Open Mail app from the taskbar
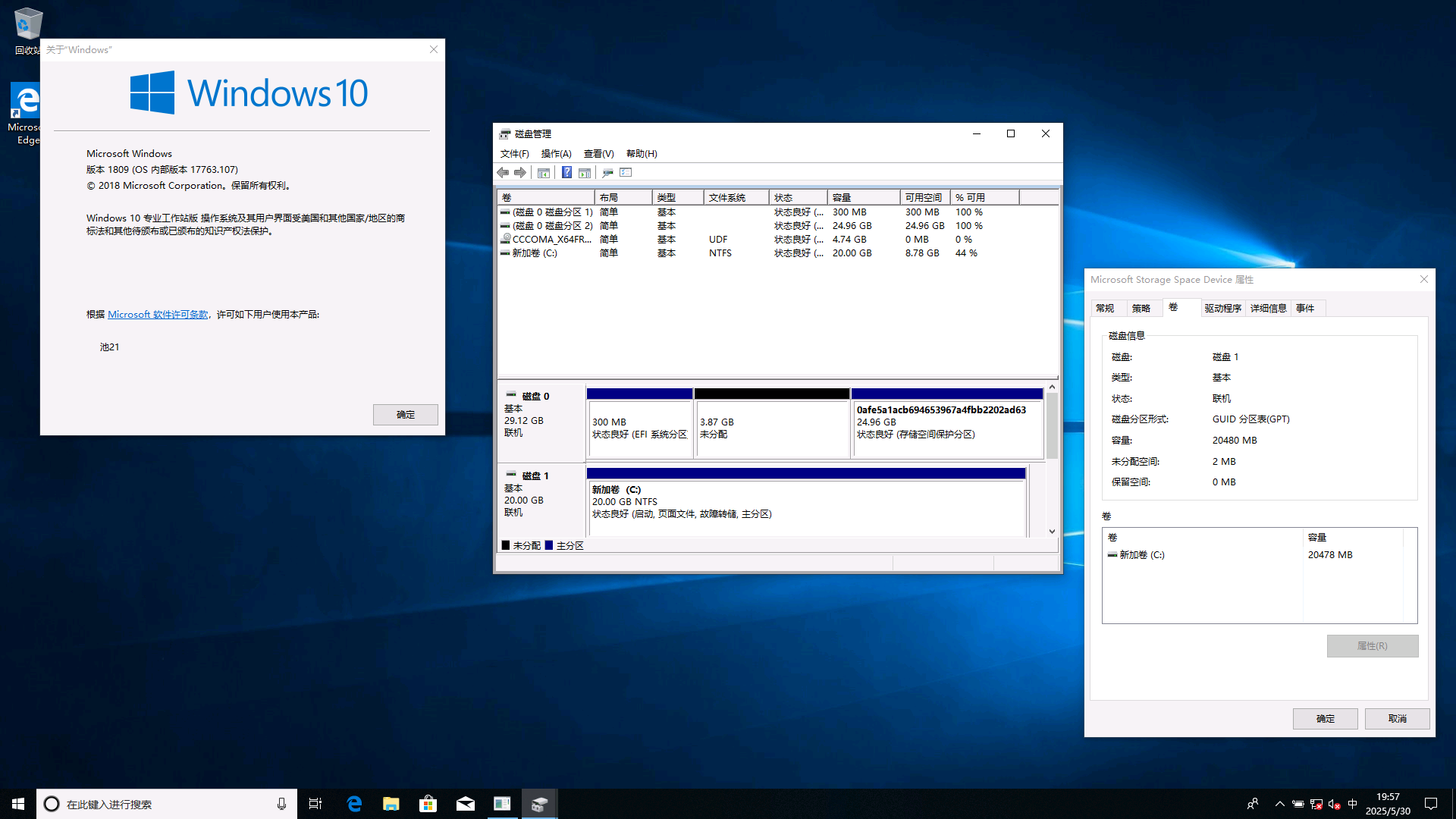This screenshot has width=1456, height=819. coord(465,804)
